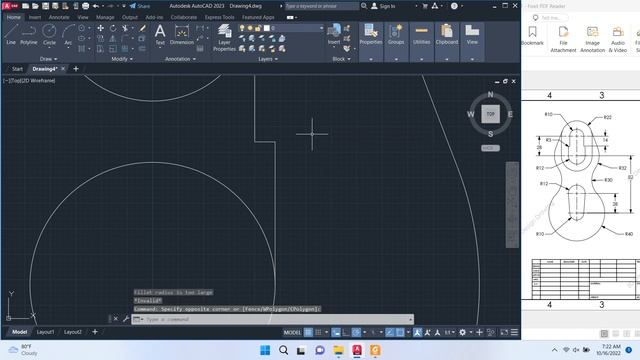Activate the Rotate tool in Modify panel
Screen dimensions: 640x360
coord(113,28)
